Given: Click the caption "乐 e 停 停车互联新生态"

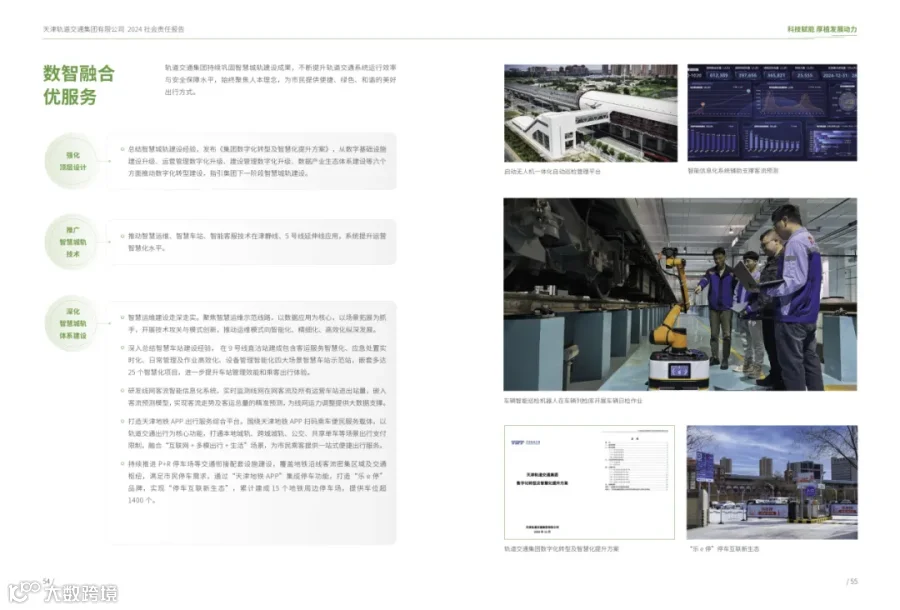Looking at the screenshot, I should pos(724,549).
